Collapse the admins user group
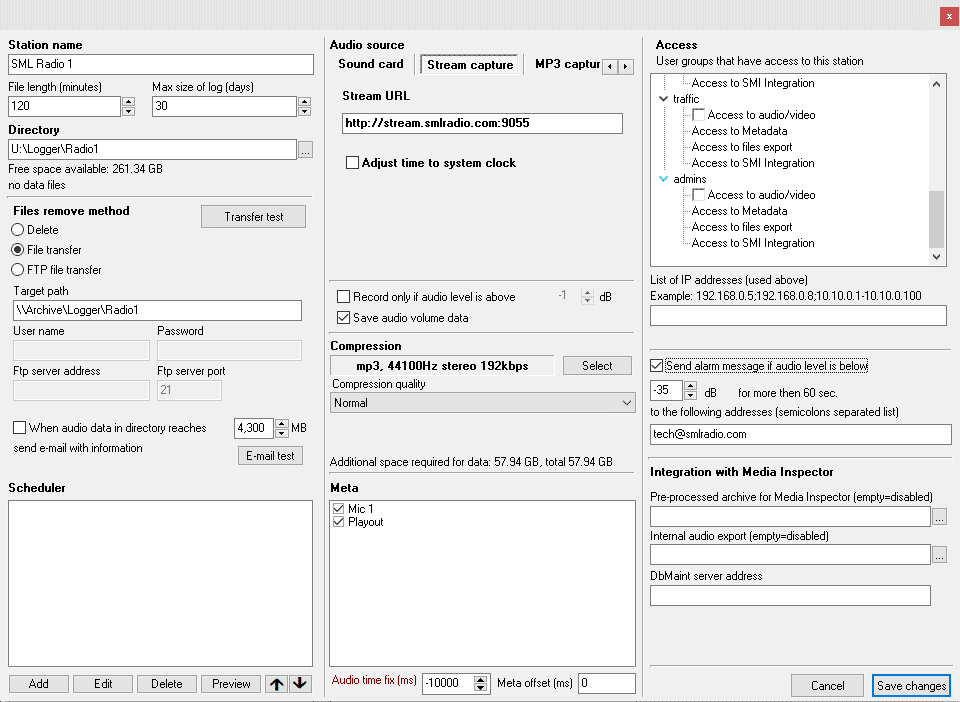Image resolution: width=960 pixels, height=702 pixels. (663, 179)
